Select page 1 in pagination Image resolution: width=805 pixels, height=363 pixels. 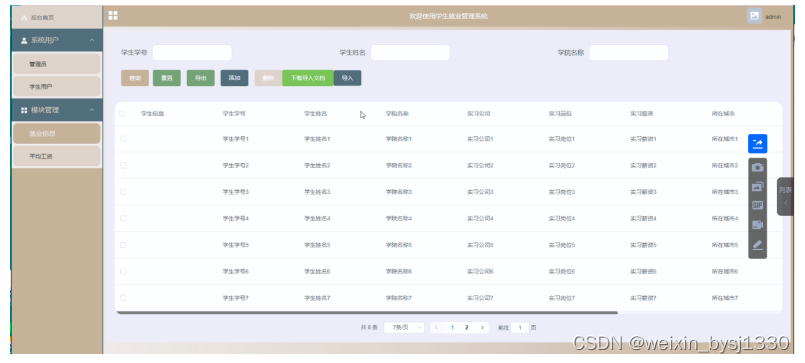click(452, 327)
